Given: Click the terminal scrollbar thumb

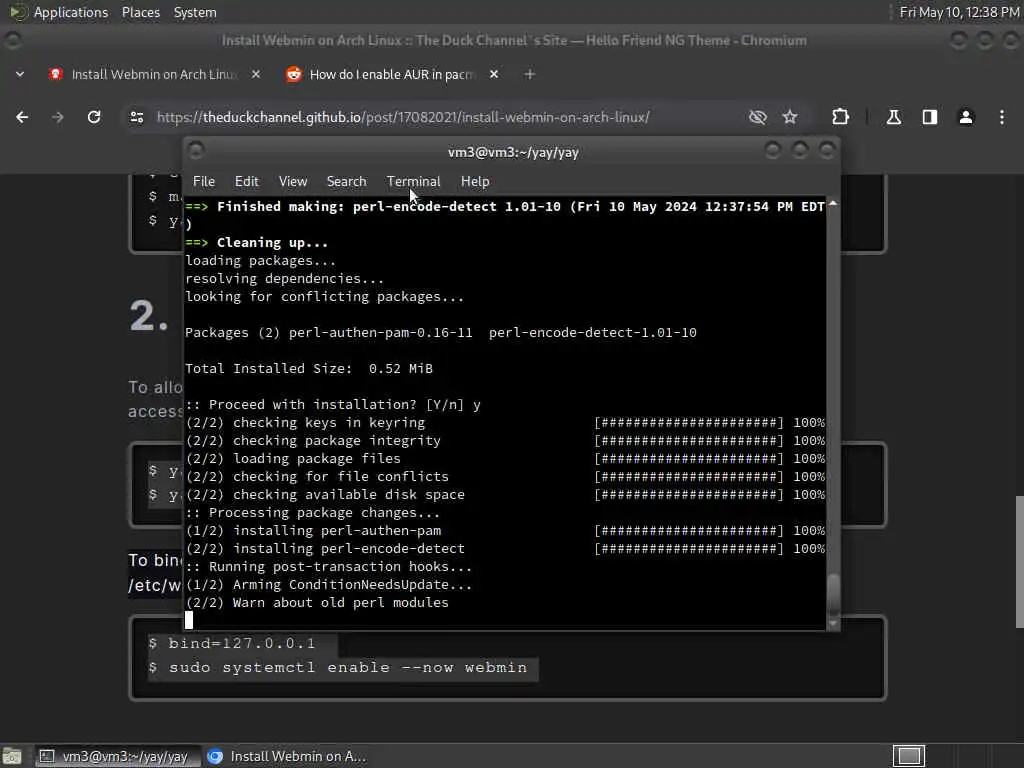Looking at the screenshot, I should tap(833, 594).
